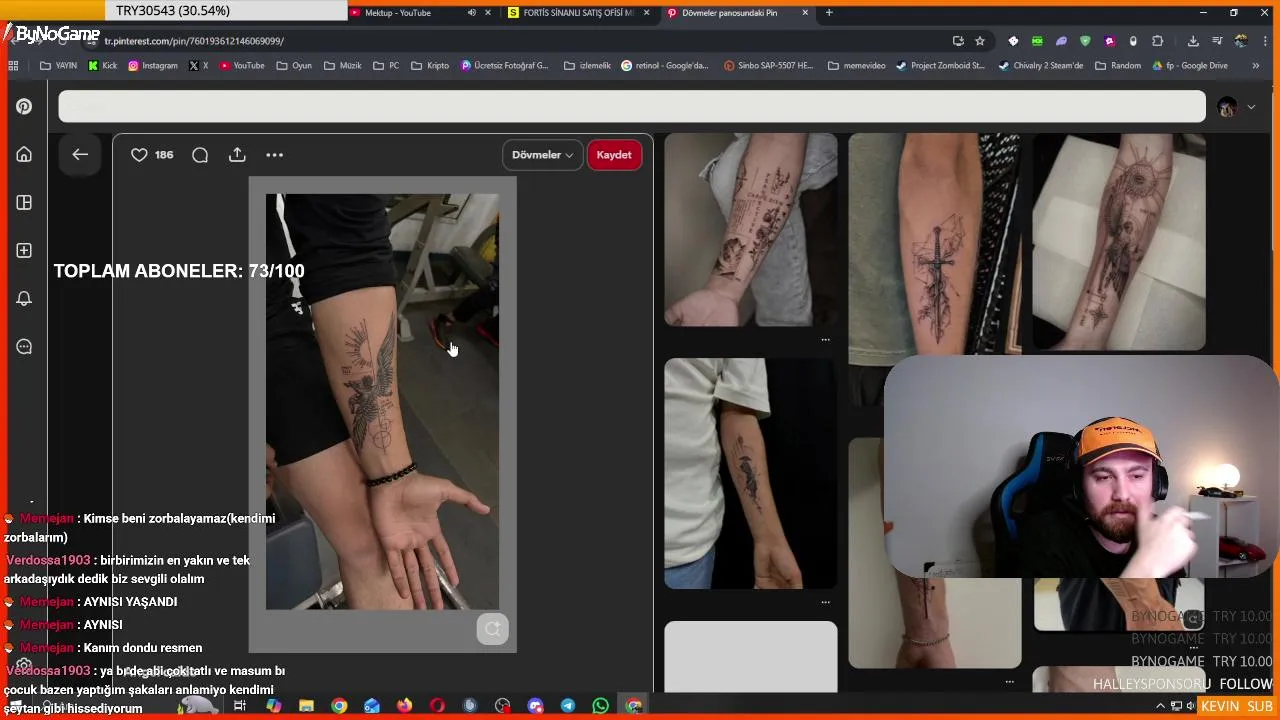1280x720 pixels.
Task: Click the Pinterest logo in the sidebar
Action: click(24, 107)
